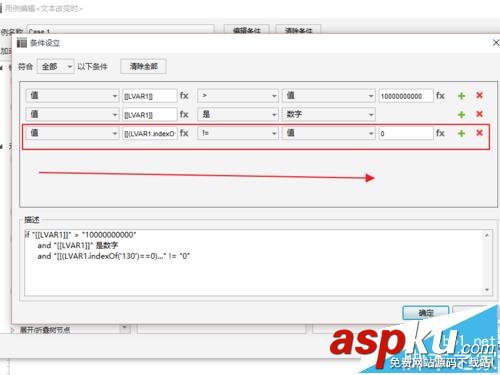The height and width of the screenshot is (375, 500).
Task: Add condition after the indexOf row
Action: (461, 133)
